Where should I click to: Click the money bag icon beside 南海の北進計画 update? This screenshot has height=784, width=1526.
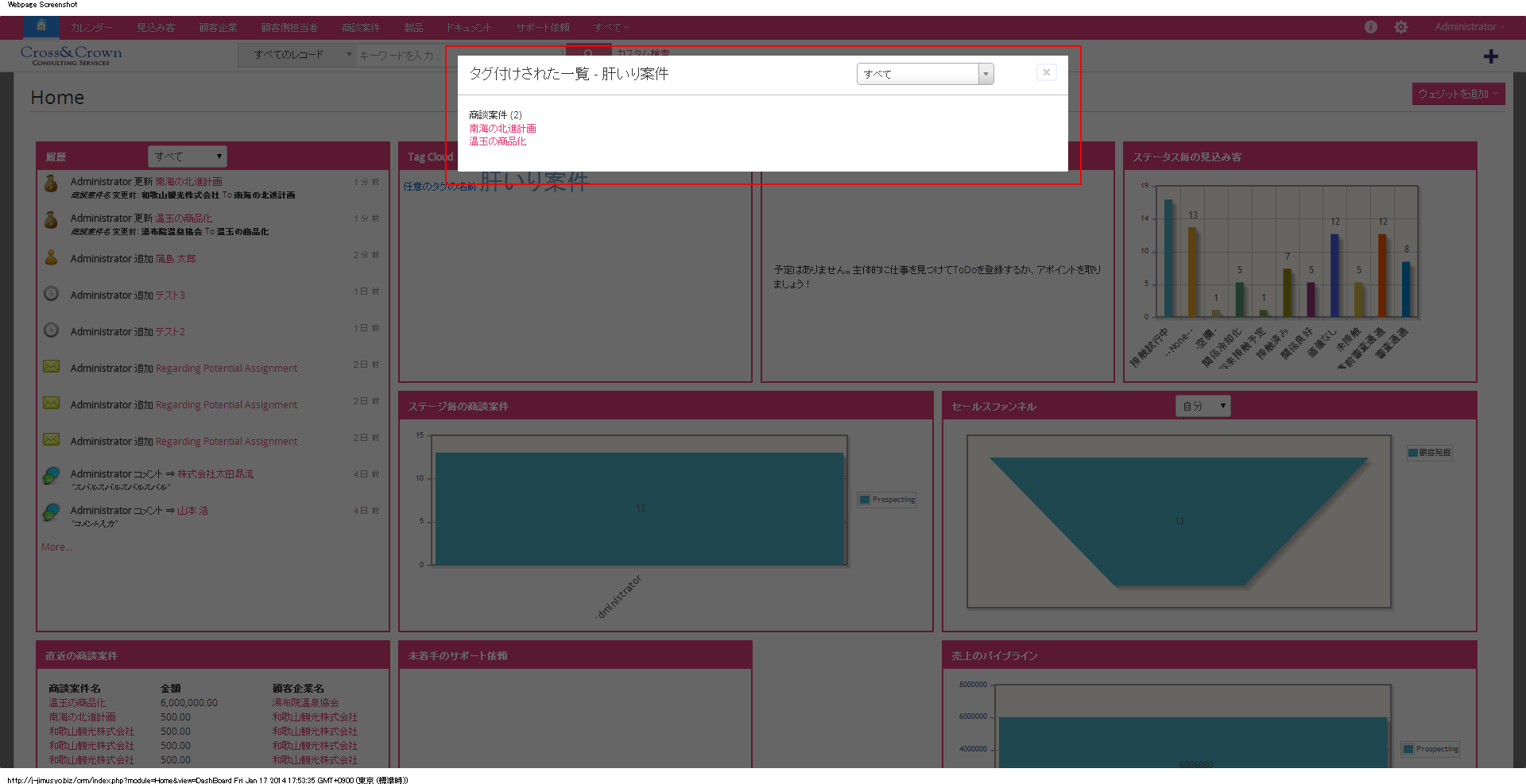tap(51, 183)
